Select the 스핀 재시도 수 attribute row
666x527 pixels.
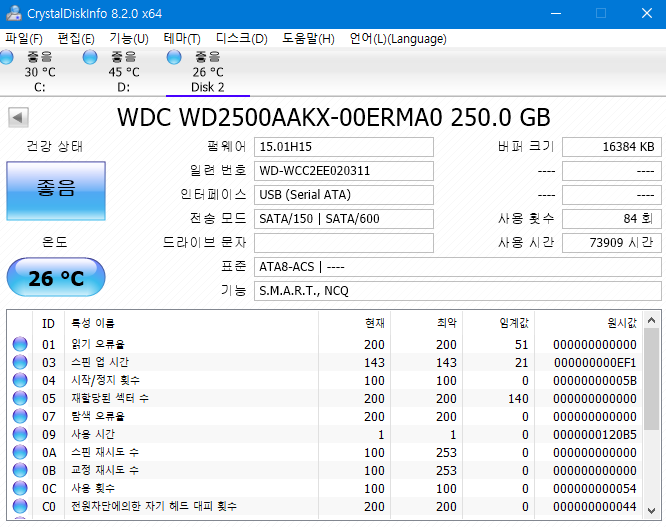coord(325,452)
